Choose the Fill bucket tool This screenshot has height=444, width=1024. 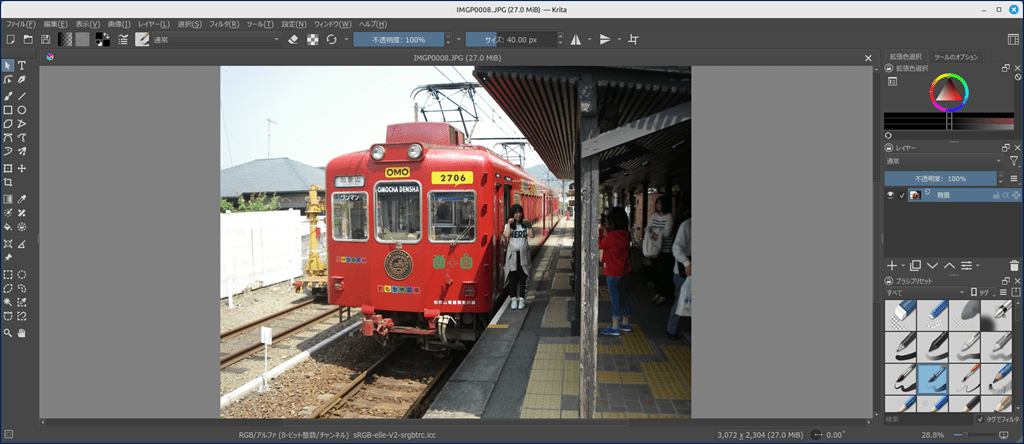(8, 227)
